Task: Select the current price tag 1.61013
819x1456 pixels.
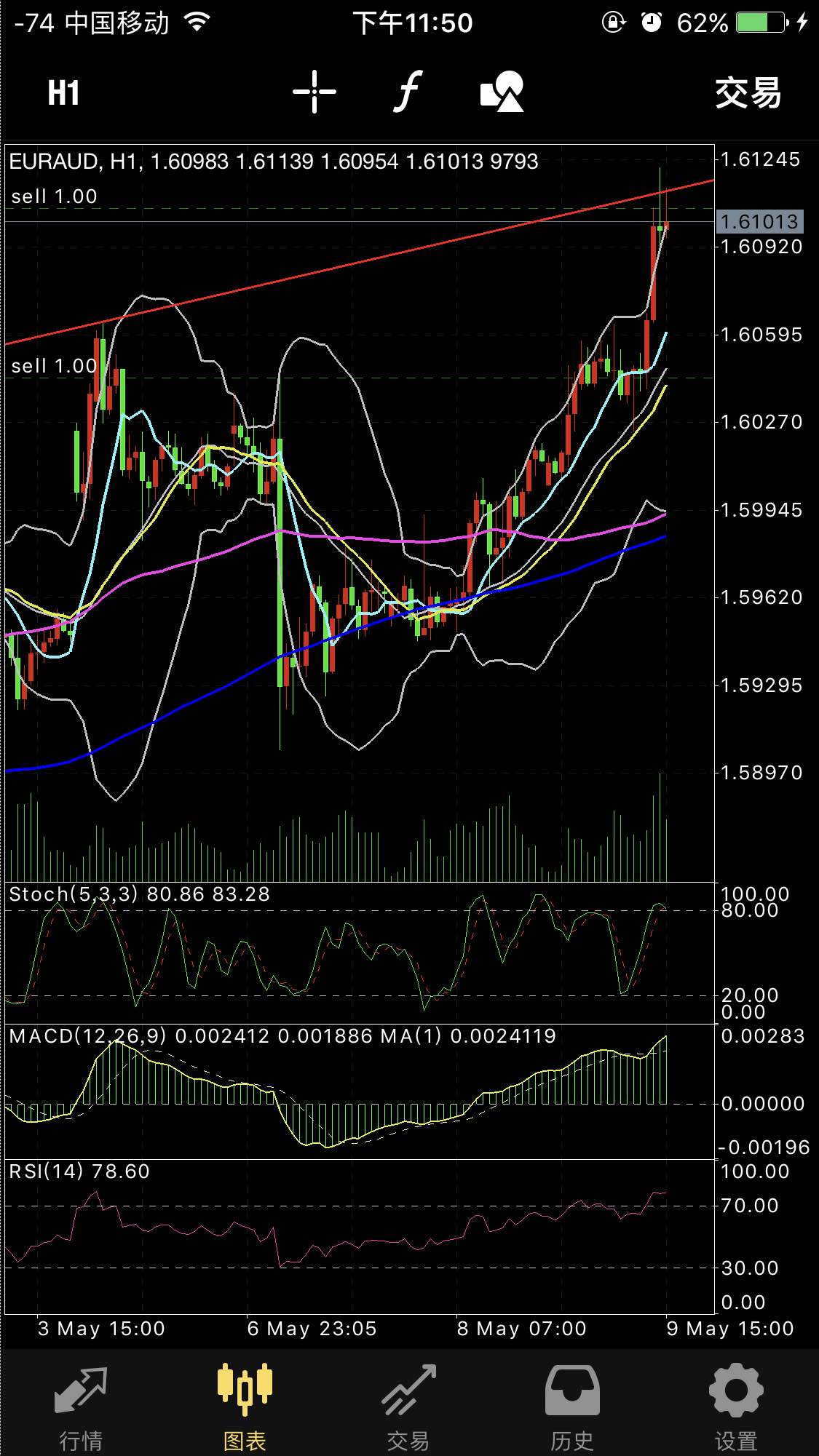Action: point(760,221)
